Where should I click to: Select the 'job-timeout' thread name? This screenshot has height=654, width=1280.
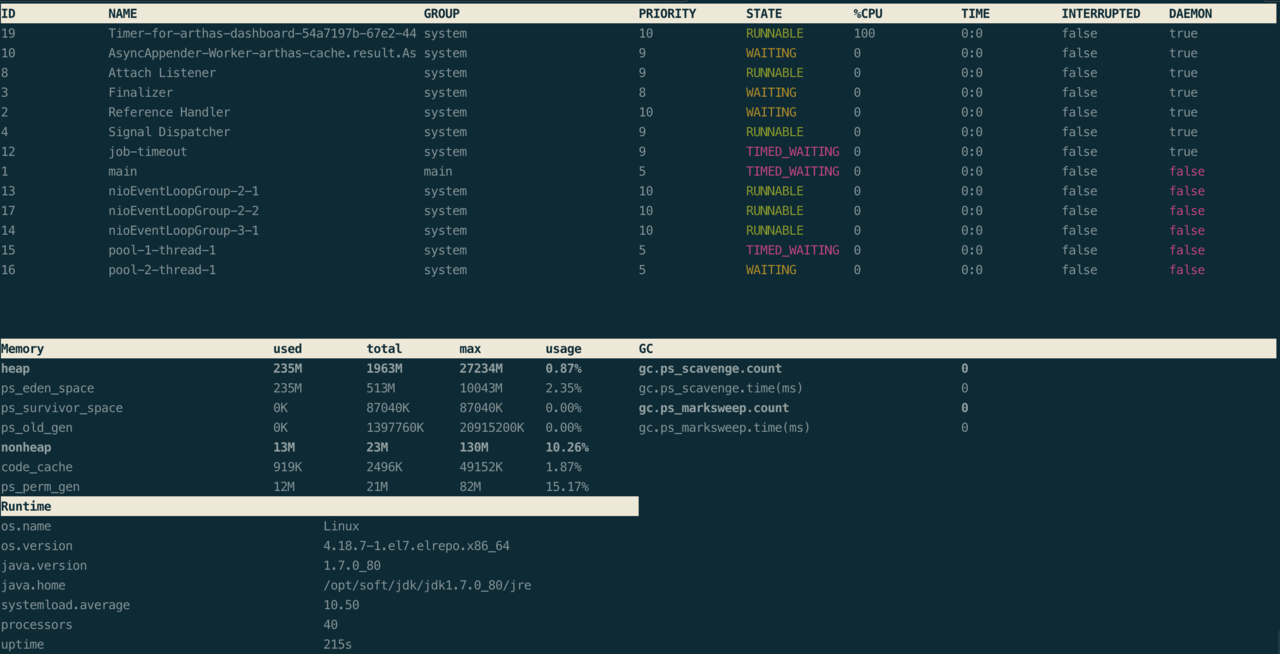[148, 152]
